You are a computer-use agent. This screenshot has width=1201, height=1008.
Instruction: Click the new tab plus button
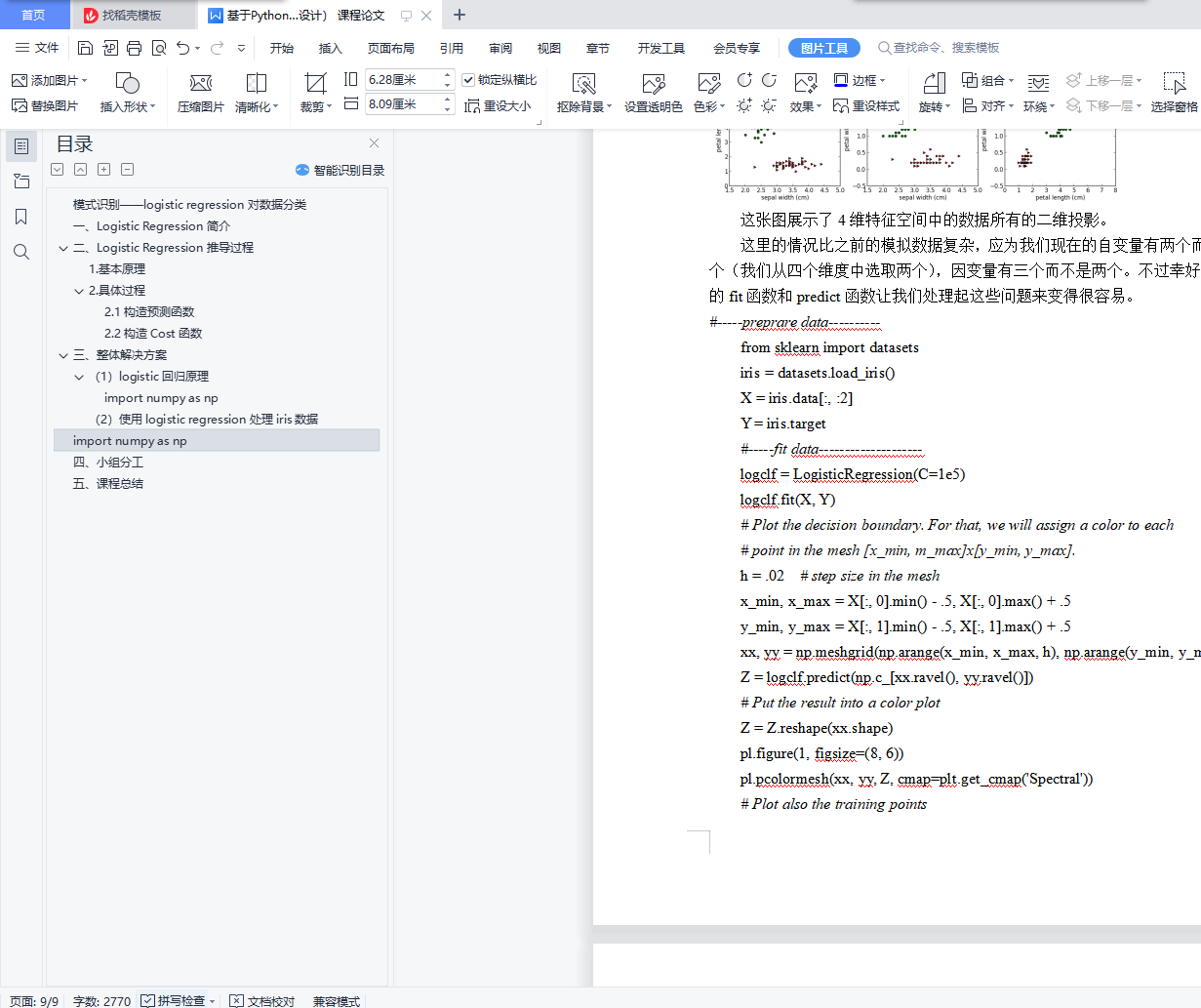[460, 15]
